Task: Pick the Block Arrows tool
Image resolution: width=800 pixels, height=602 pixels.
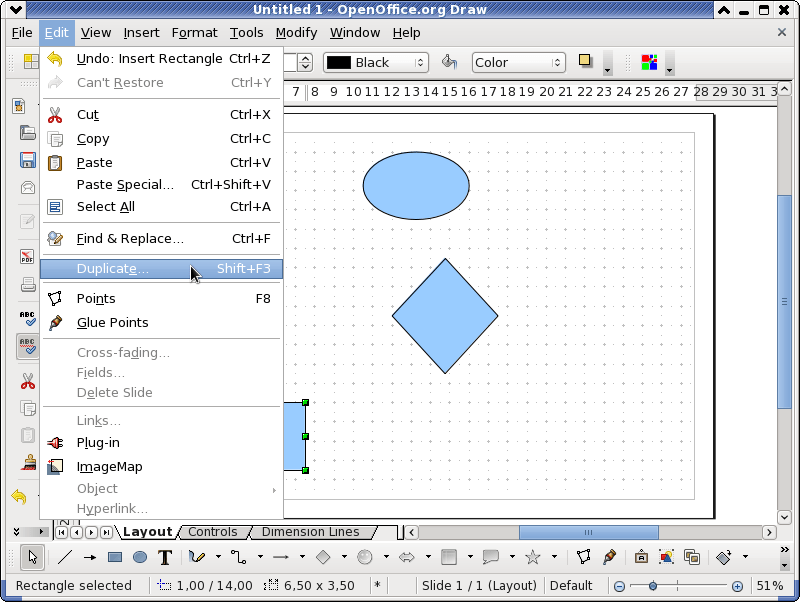Action: click(x=407, y=557)
